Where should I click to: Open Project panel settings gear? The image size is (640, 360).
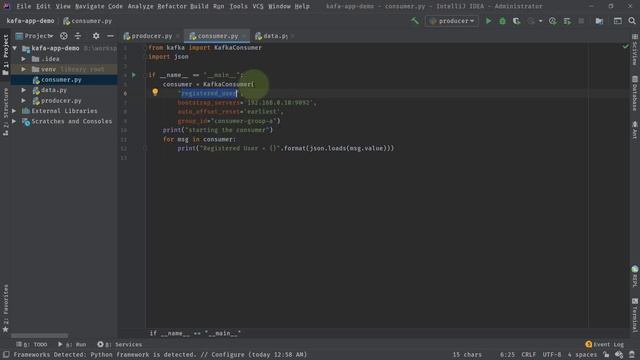tap(96, 36)
